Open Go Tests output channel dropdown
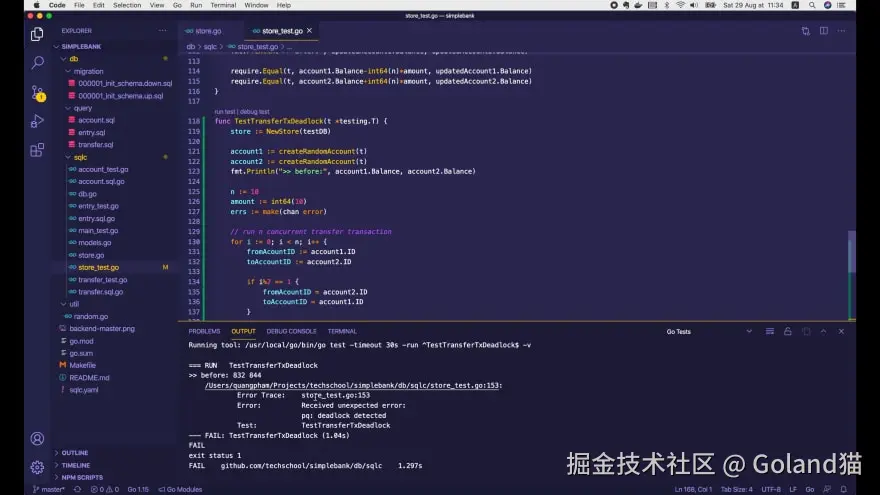Screen dimensions: 880x495 pos(709,332)
